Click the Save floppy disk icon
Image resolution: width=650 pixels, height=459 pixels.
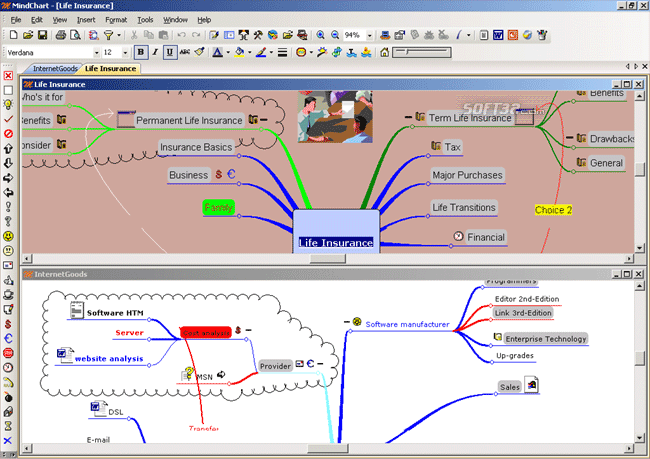point(42,35)
